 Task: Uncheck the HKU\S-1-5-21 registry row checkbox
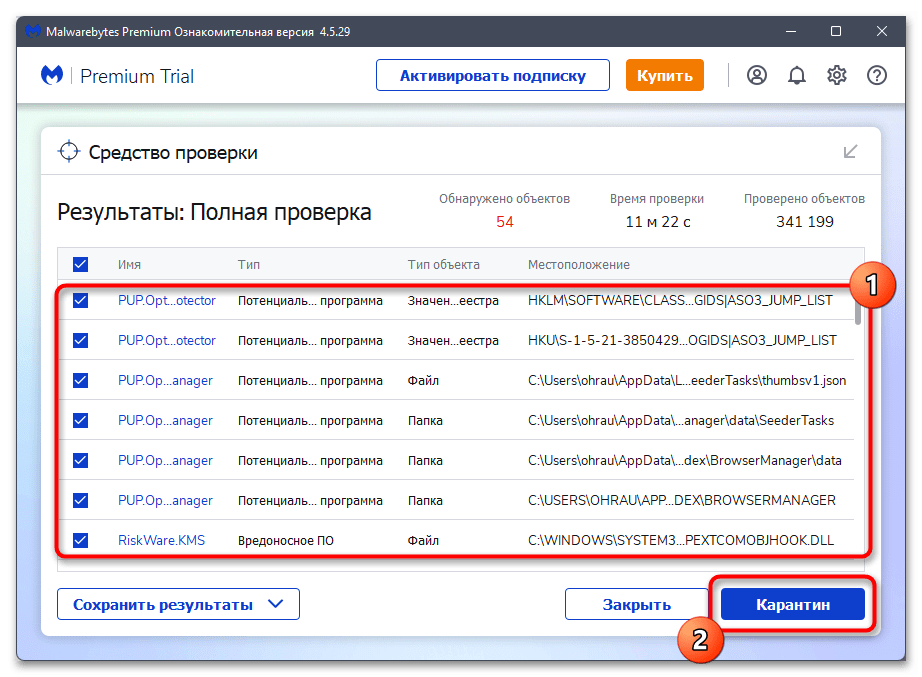tap(81, 341)
